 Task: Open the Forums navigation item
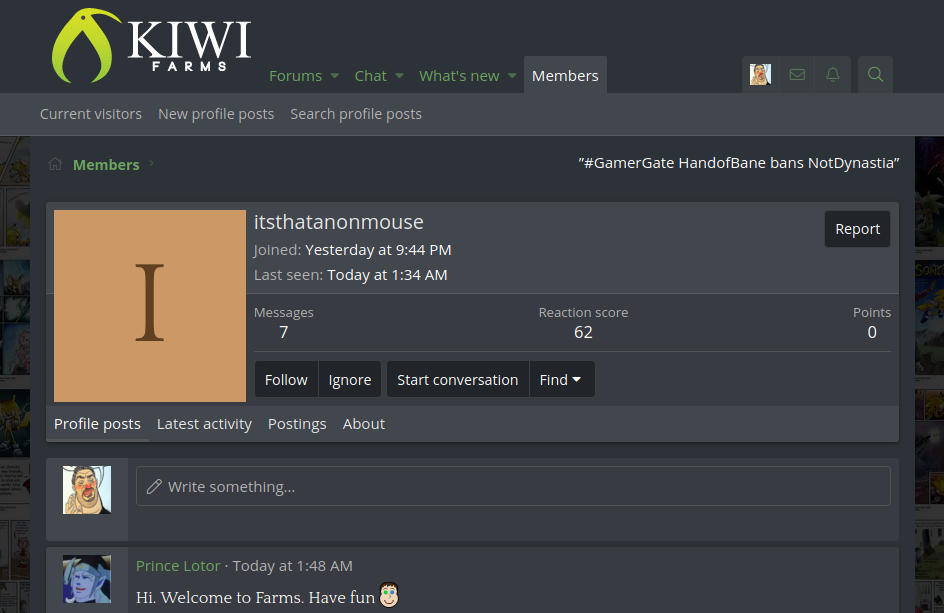pyautogui.click(x=296, y=76)
